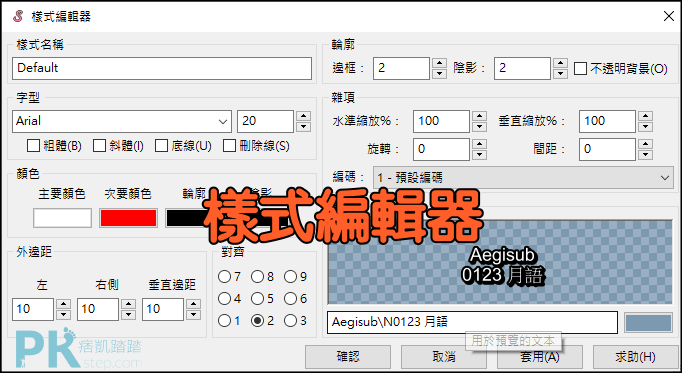Open the Arial font name dropdown
The height and width of the screenshot is (373, 682).
(122, 121)
